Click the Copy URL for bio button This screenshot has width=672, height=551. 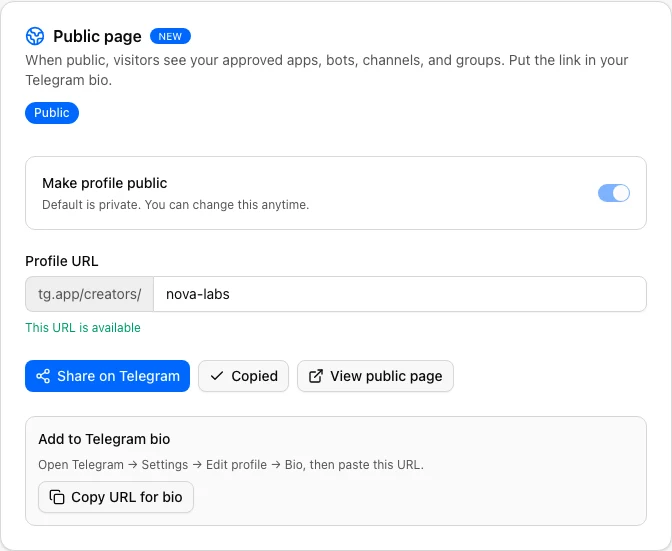point(116,497)
